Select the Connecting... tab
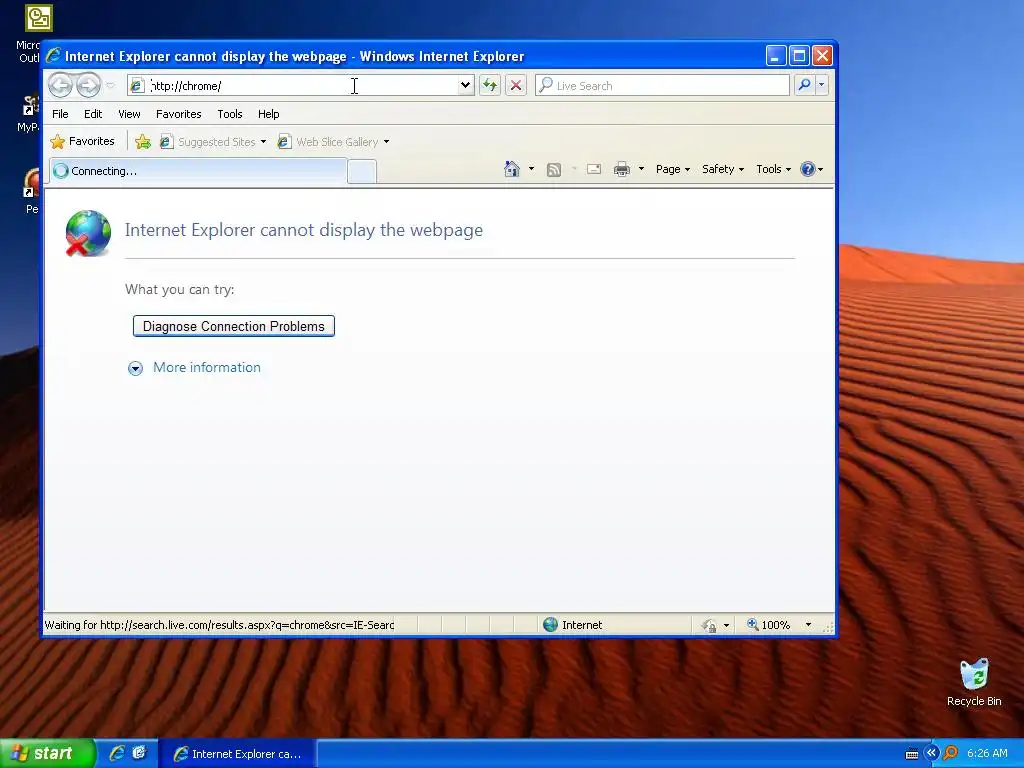The height and width of the screenshot is (768, 1024). pyautogui.click(x=198, y=171)
